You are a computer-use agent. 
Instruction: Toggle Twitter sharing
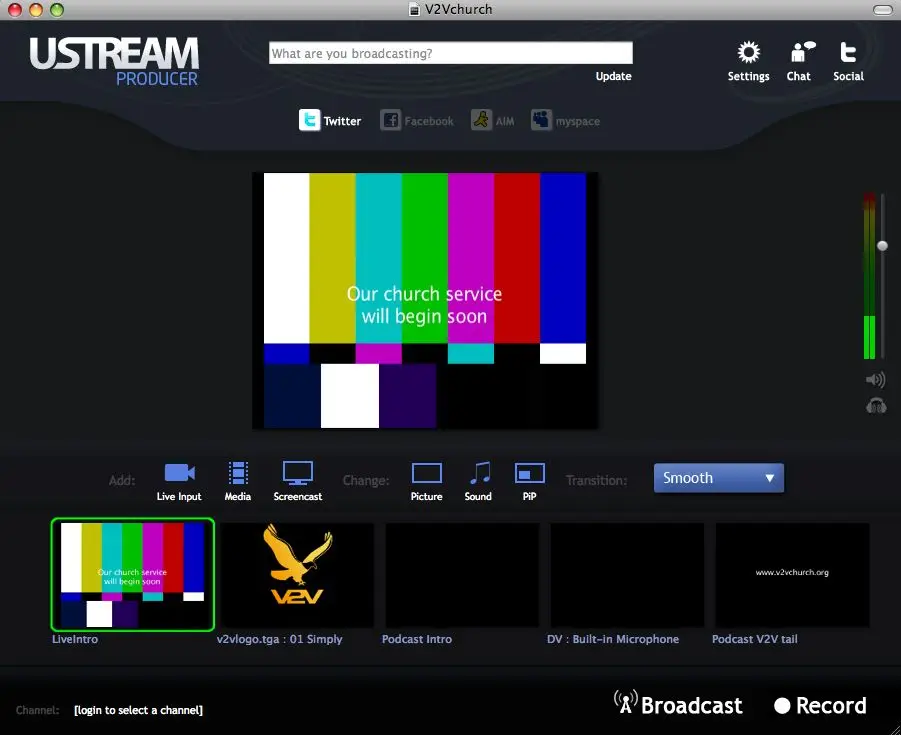click(330, 121)
